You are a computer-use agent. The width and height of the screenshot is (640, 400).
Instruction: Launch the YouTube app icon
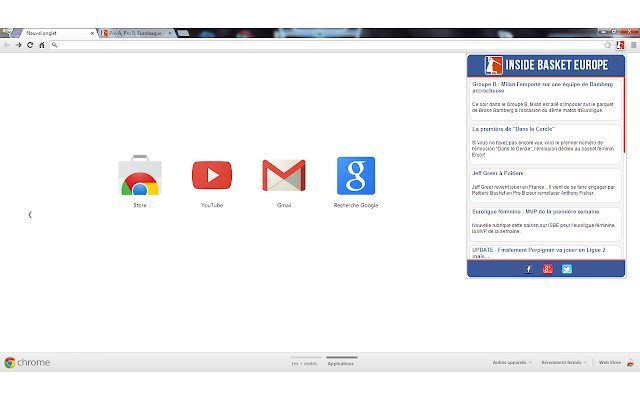point(212,175)
